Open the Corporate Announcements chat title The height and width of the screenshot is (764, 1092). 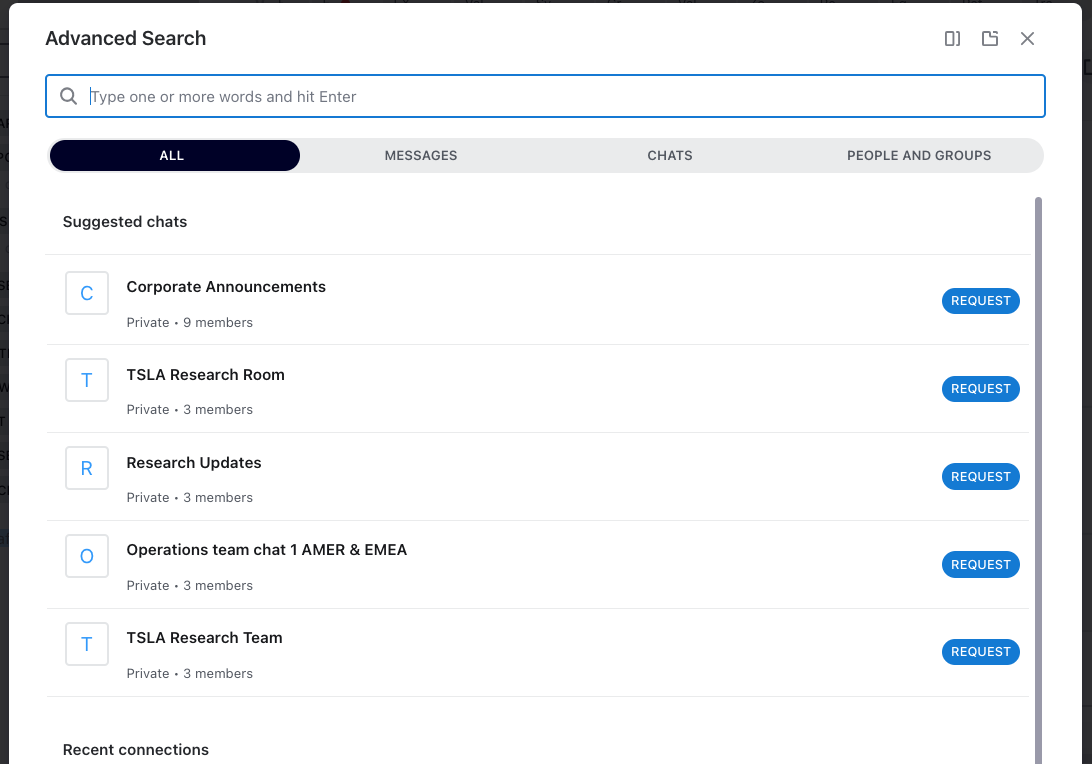pos(226,287)
